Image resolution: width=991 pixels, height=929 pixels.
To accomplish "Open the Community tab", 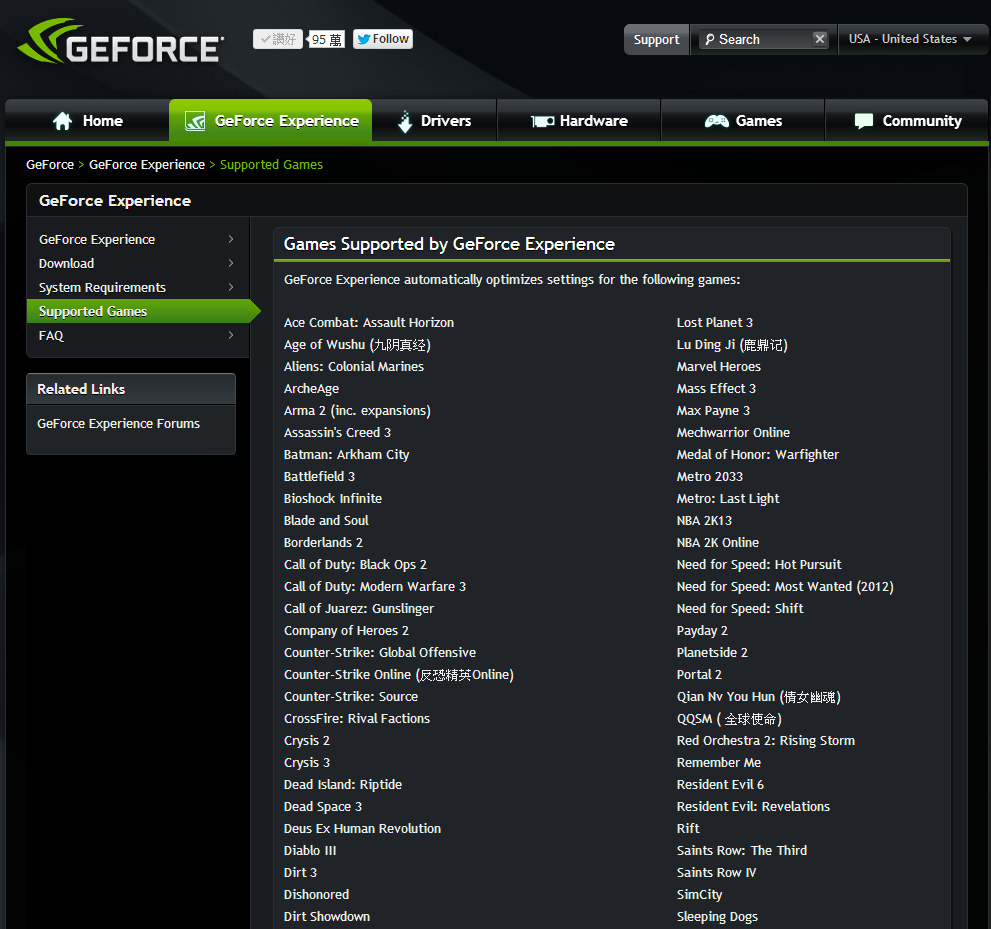I will pos(907,121).
